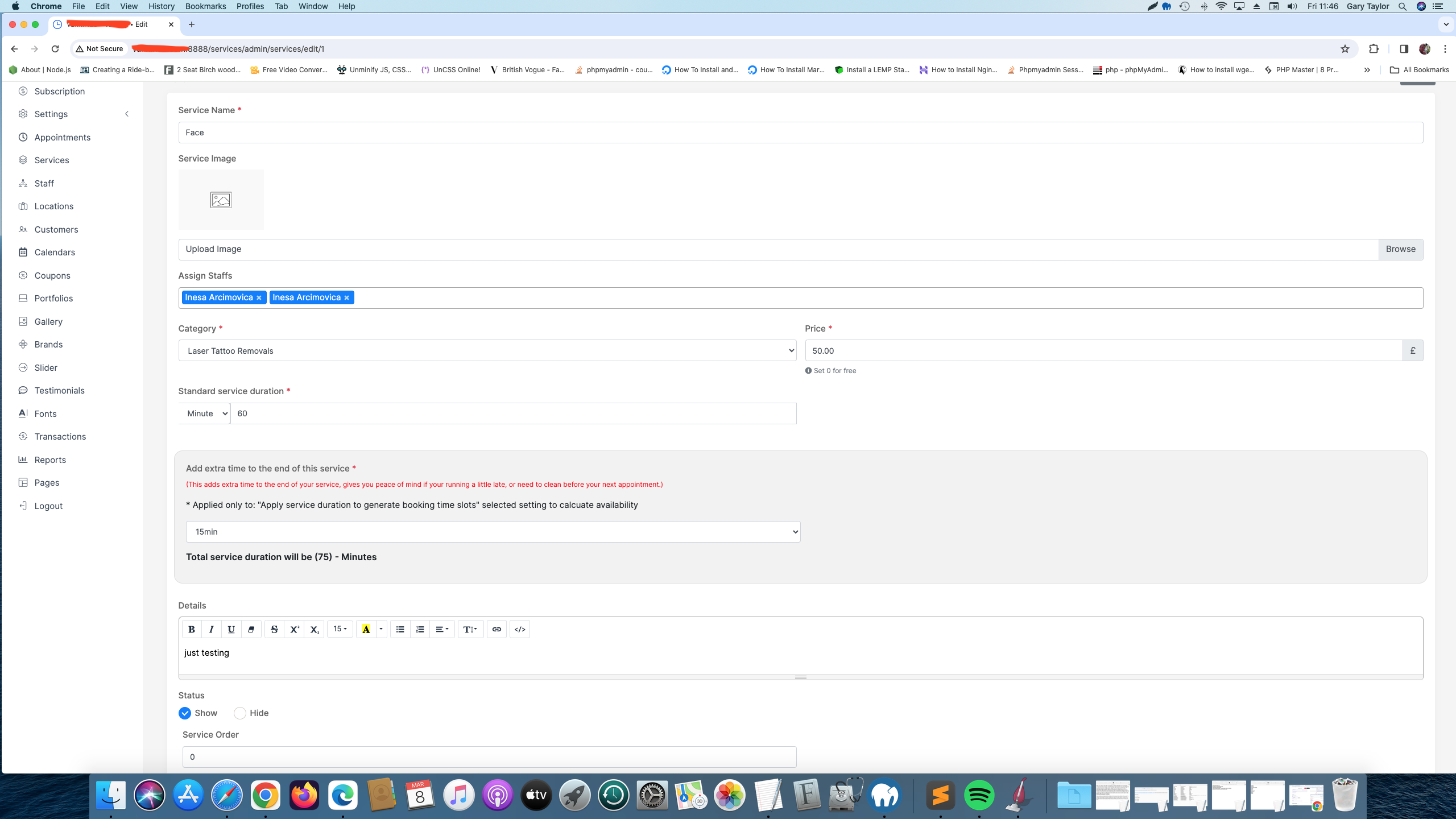Show more bookmarks chevron
The height and width of the screenshot is (819, 1456).
click(1367, 70)
